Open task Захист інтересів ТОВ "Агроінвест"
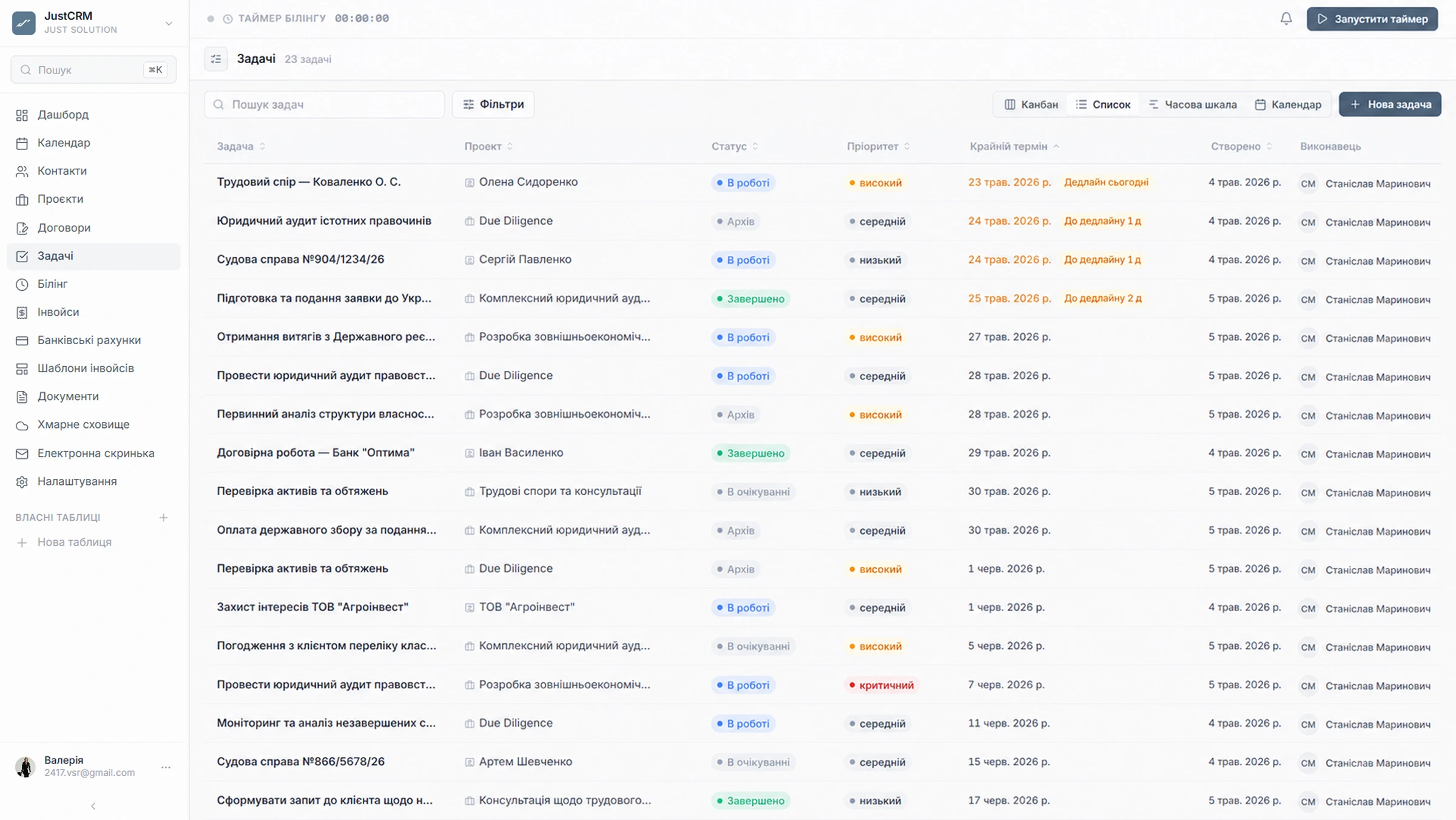This screenshot has width=1456, height=820. (x=312, y=607)
